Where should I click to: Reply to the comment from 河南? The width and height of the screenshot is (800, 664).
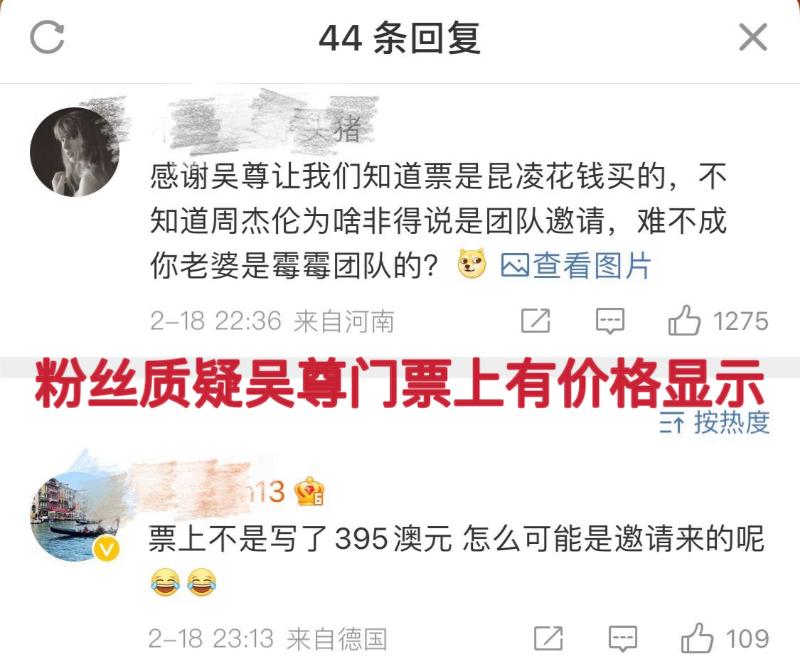(610, 322)
